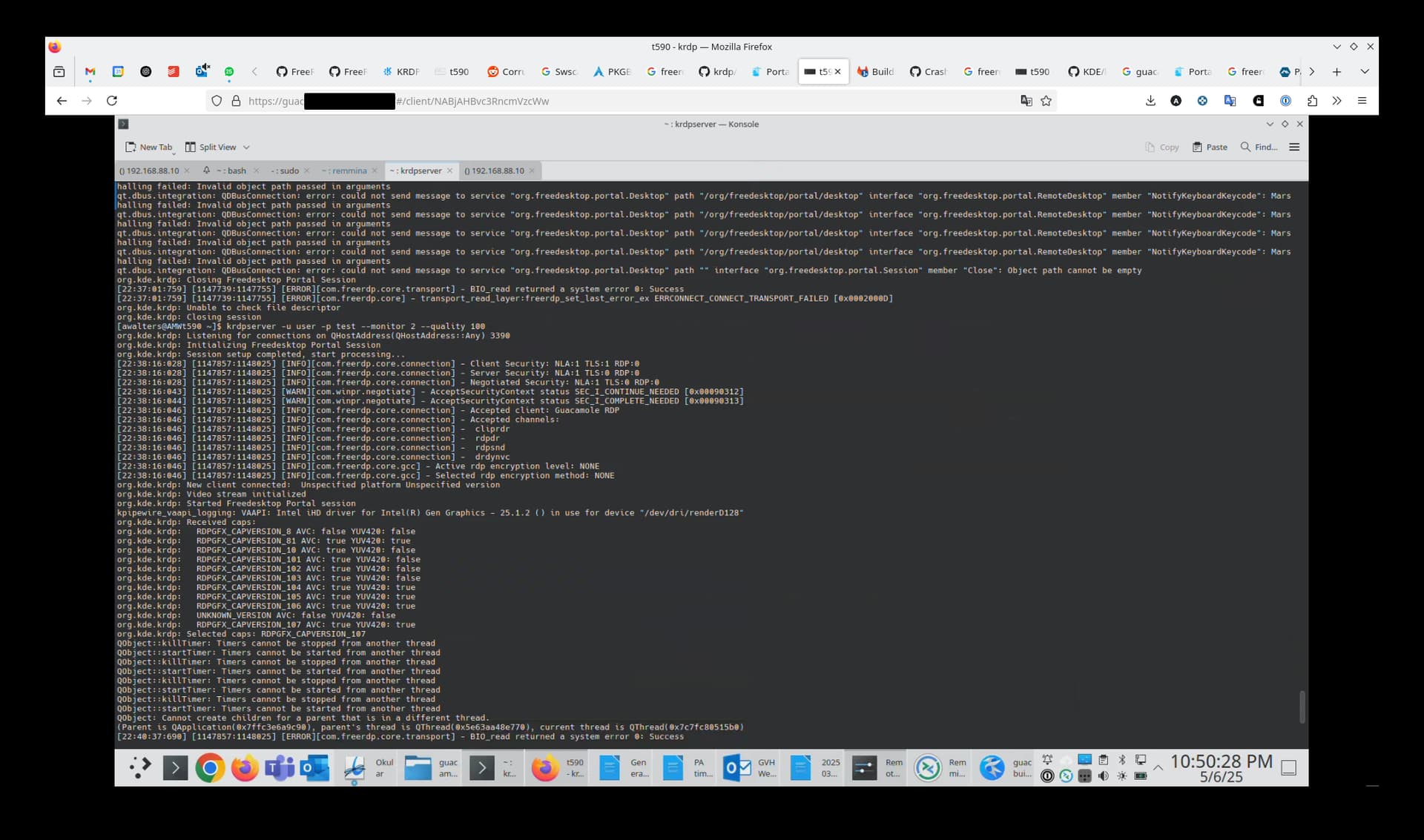Open Google Chrome from the taskbar

tap(210, 767)
